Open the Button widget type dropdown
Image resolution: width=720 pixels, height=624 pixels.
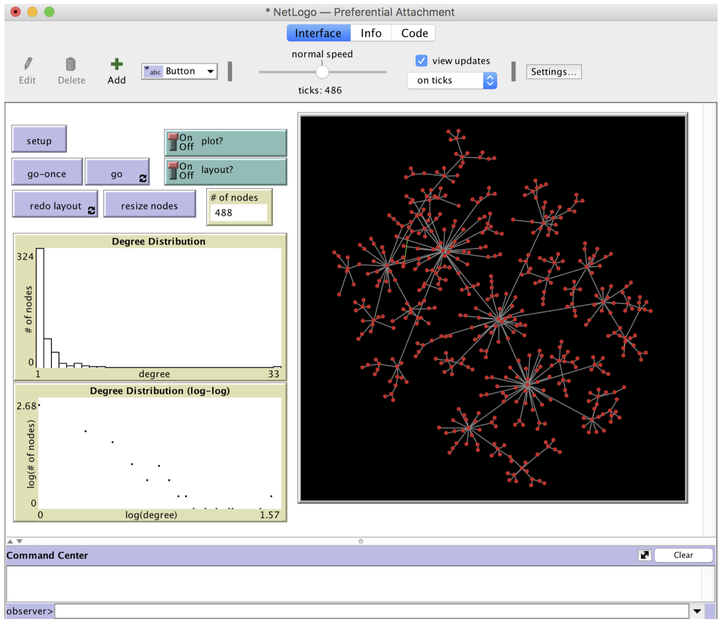(x=180, y=71)
